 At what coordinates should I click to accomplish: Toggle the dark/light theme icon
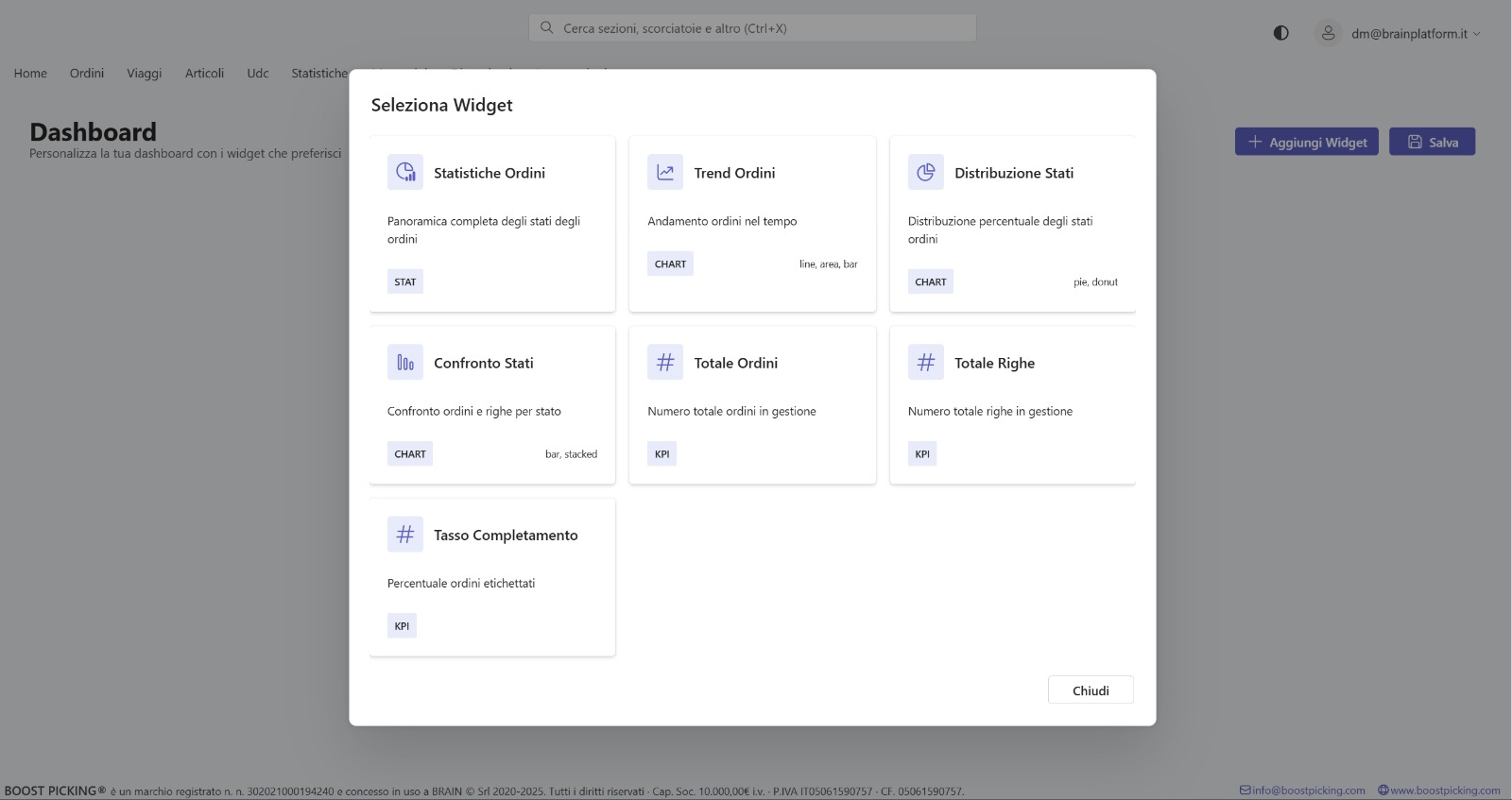point(1280,33)
